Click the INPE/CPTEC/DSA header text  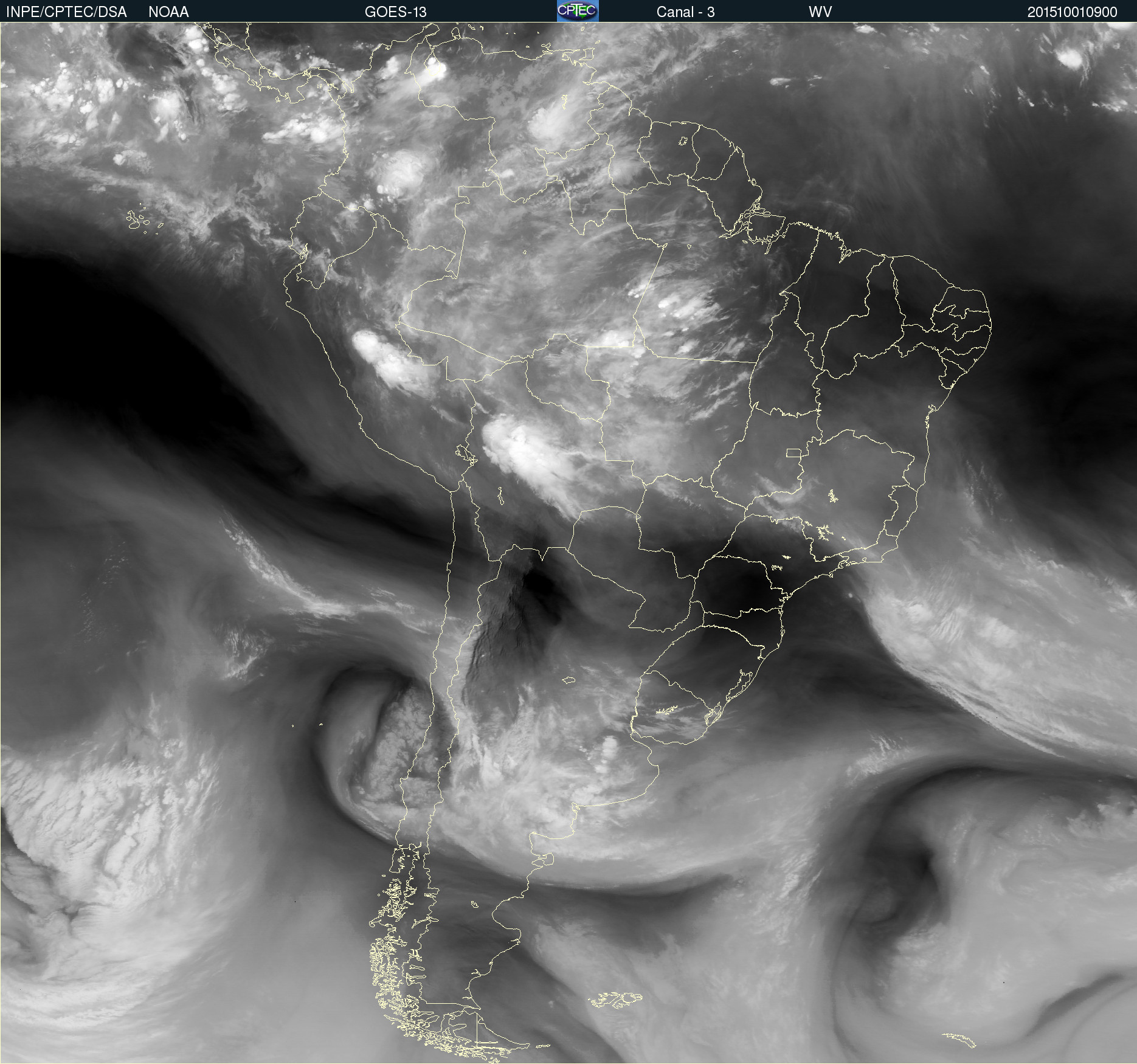coord(66,12)
